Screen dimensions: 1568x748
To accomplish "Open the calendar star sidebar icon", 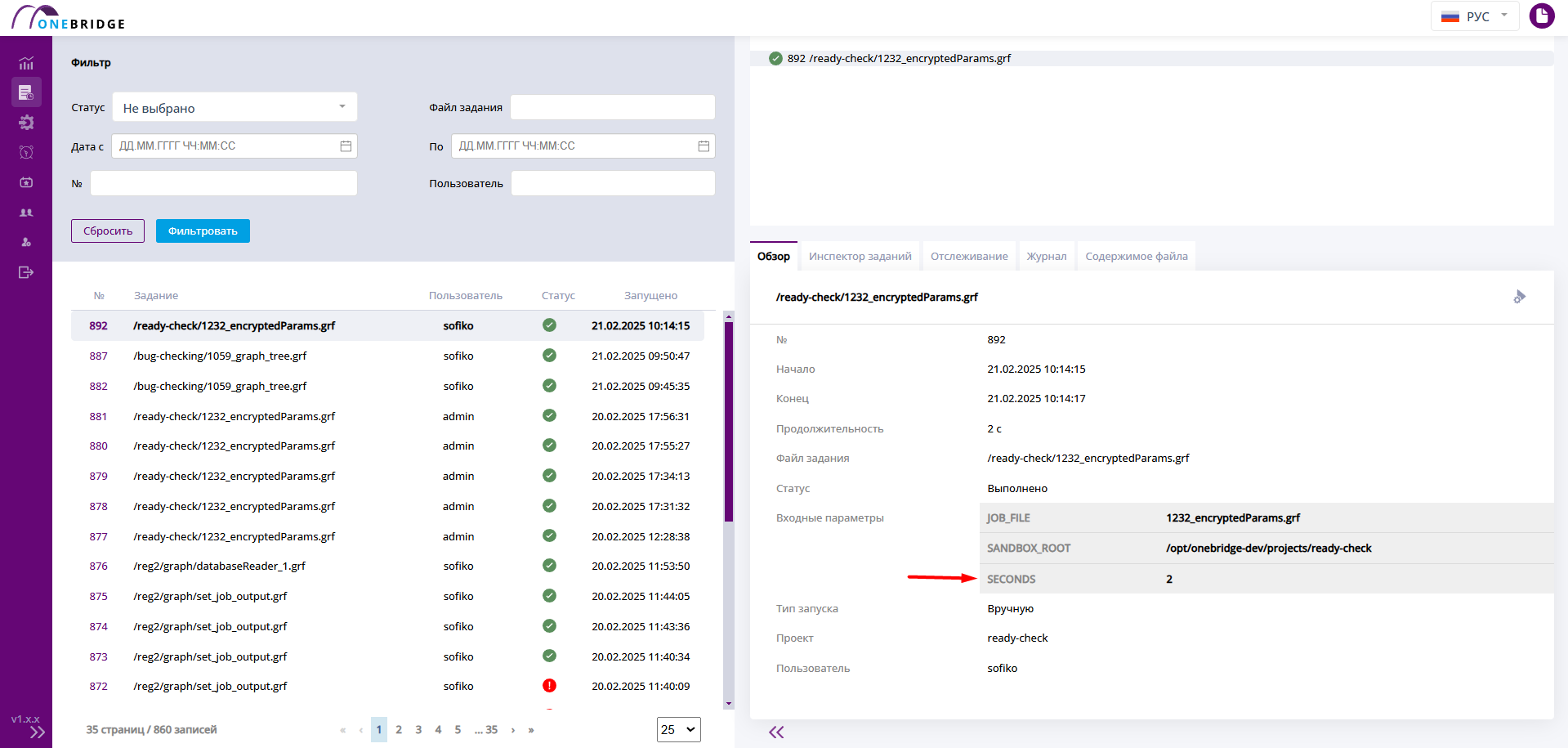I will pyautogui.click(x=26, y=182).
